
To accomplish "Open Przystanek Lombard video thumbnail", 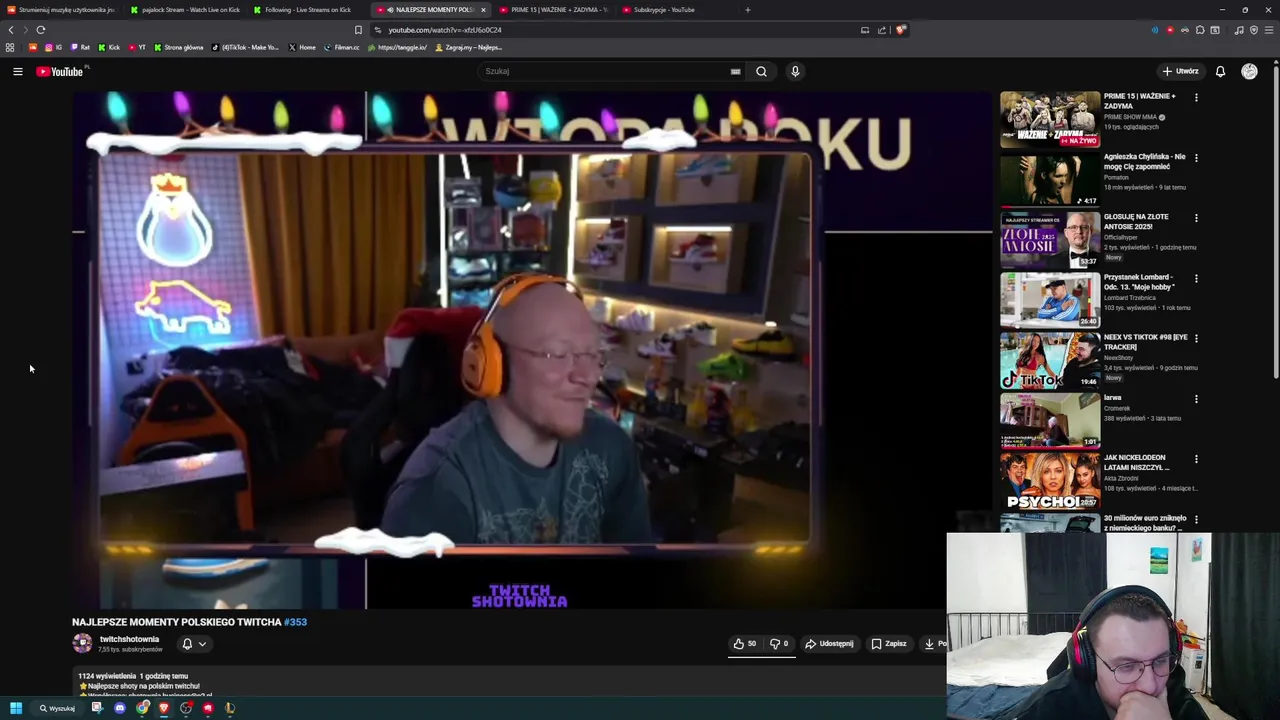I will pyautogui.click(x=1050, y=300).
